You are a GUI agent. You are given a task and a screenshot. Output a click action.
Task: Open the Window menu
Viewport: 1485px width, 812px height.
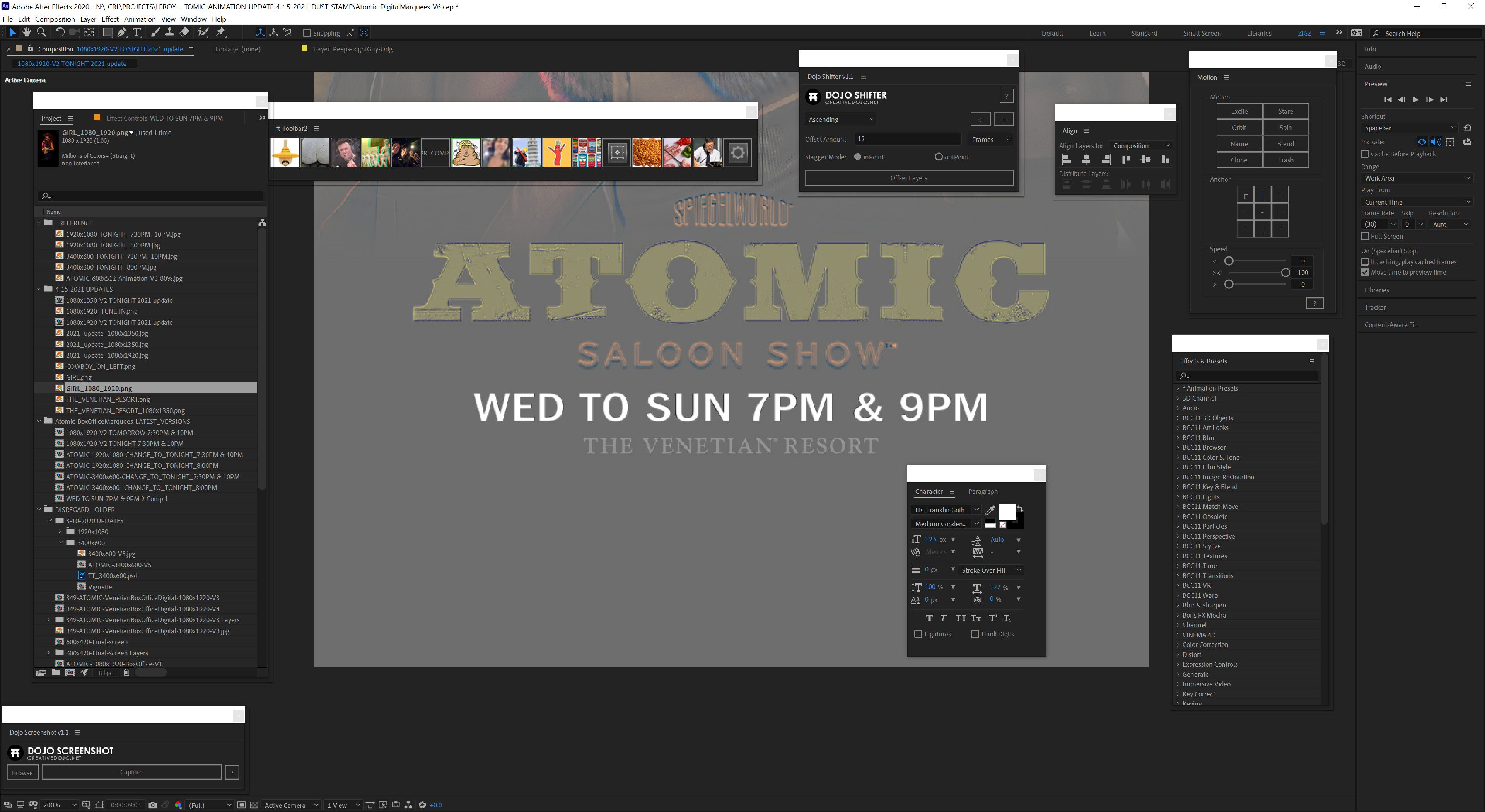(193, 19)
